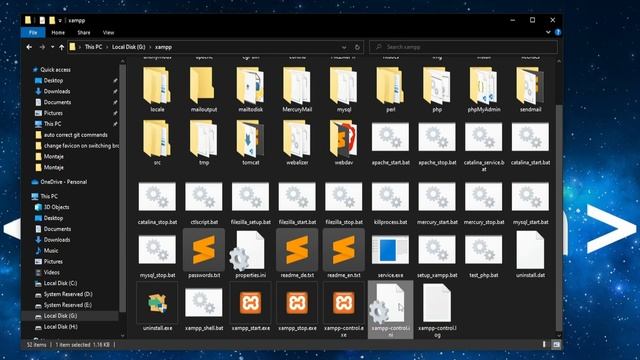The height and width of the screenshot is (360, 640).
Task: Open the View ribbon tab
Action: (x=108, y=33)
